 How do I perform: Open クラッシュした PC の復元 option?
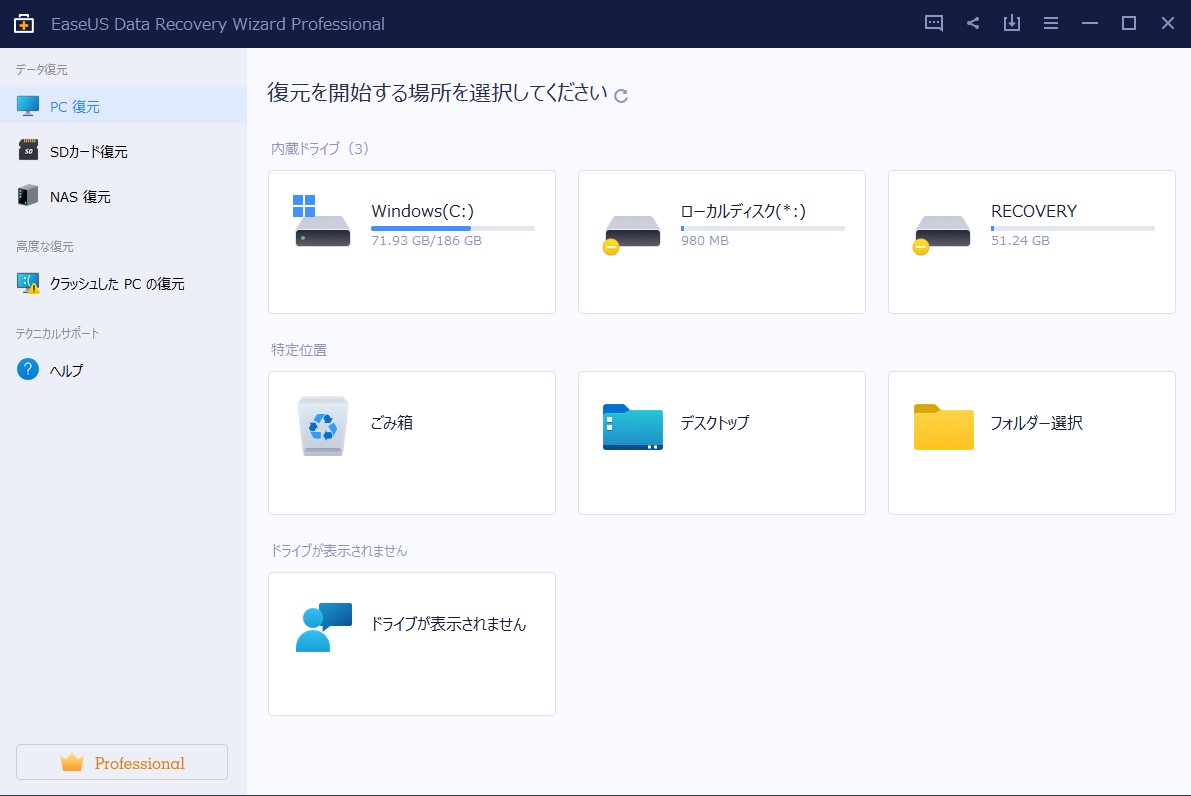pyautogui.click(x=117, y=284)
